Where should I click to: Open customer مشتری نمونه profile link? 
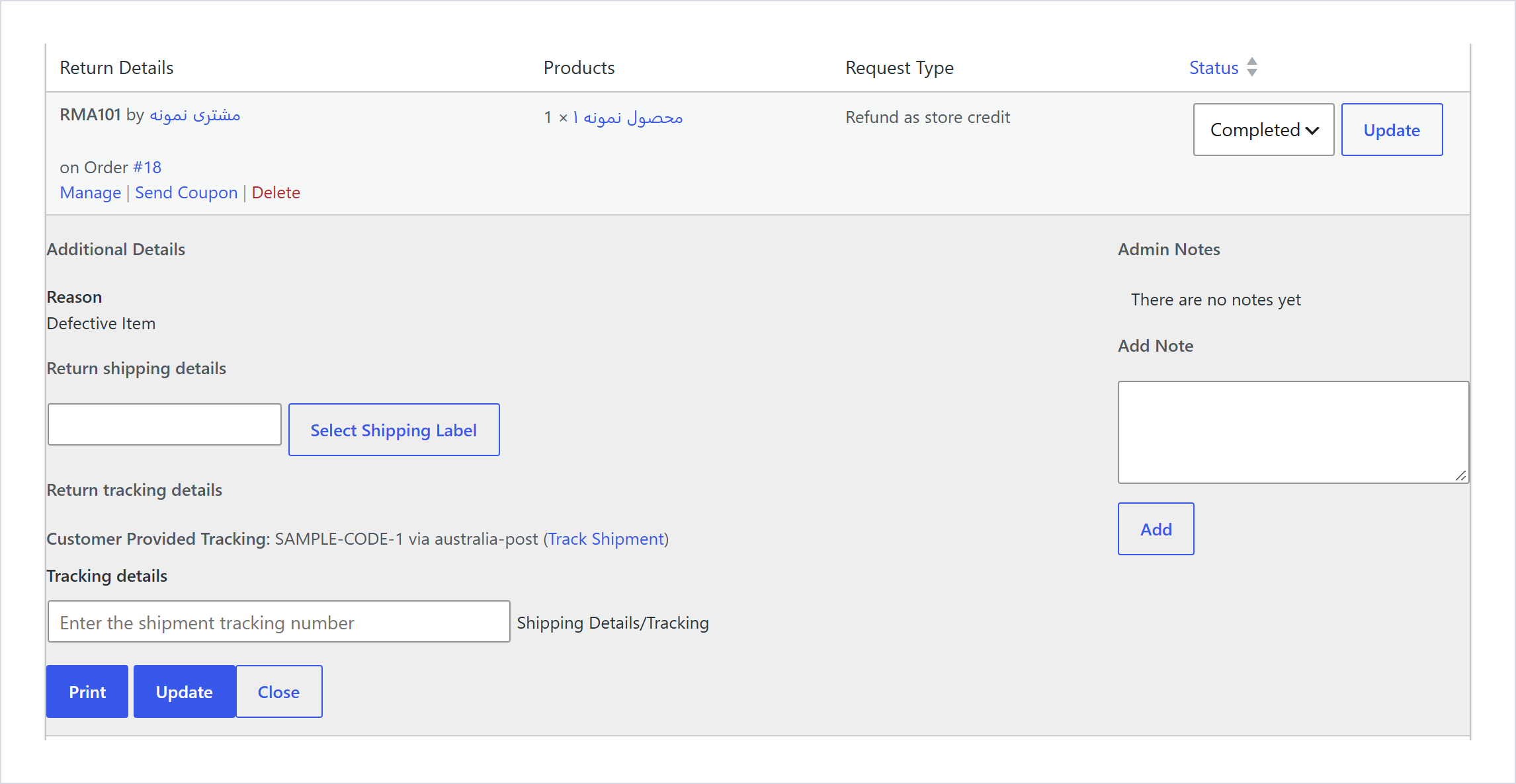pyautogui.click(x=195, y=115)
